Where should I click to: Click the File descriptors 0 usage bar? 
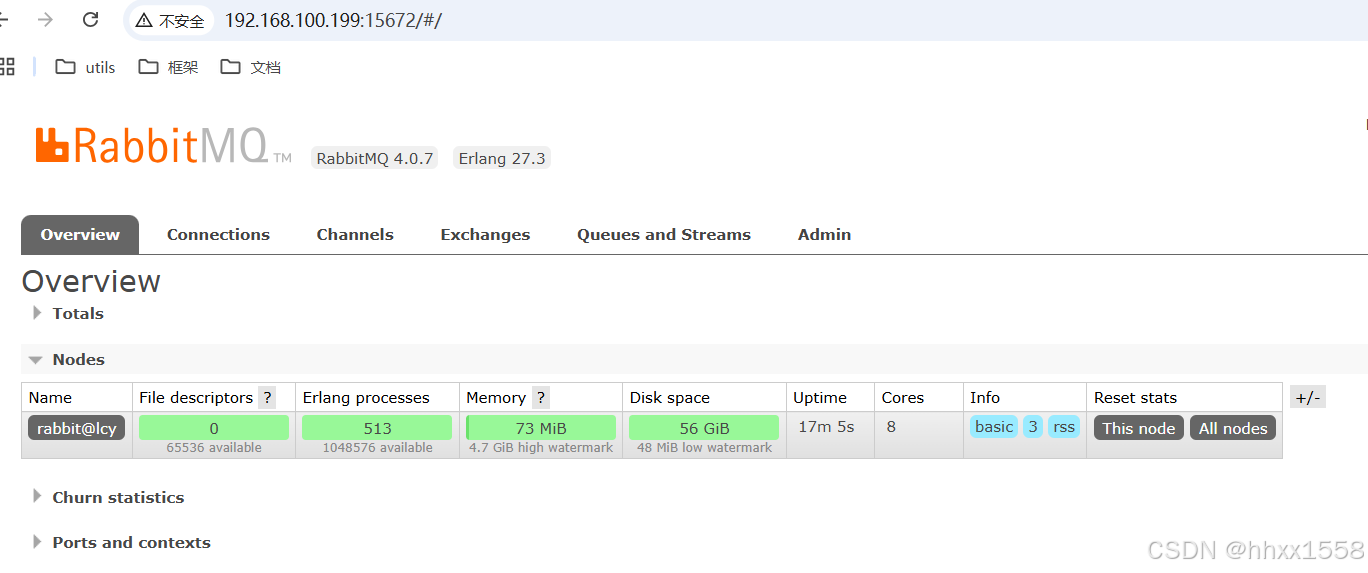point(214,428)
